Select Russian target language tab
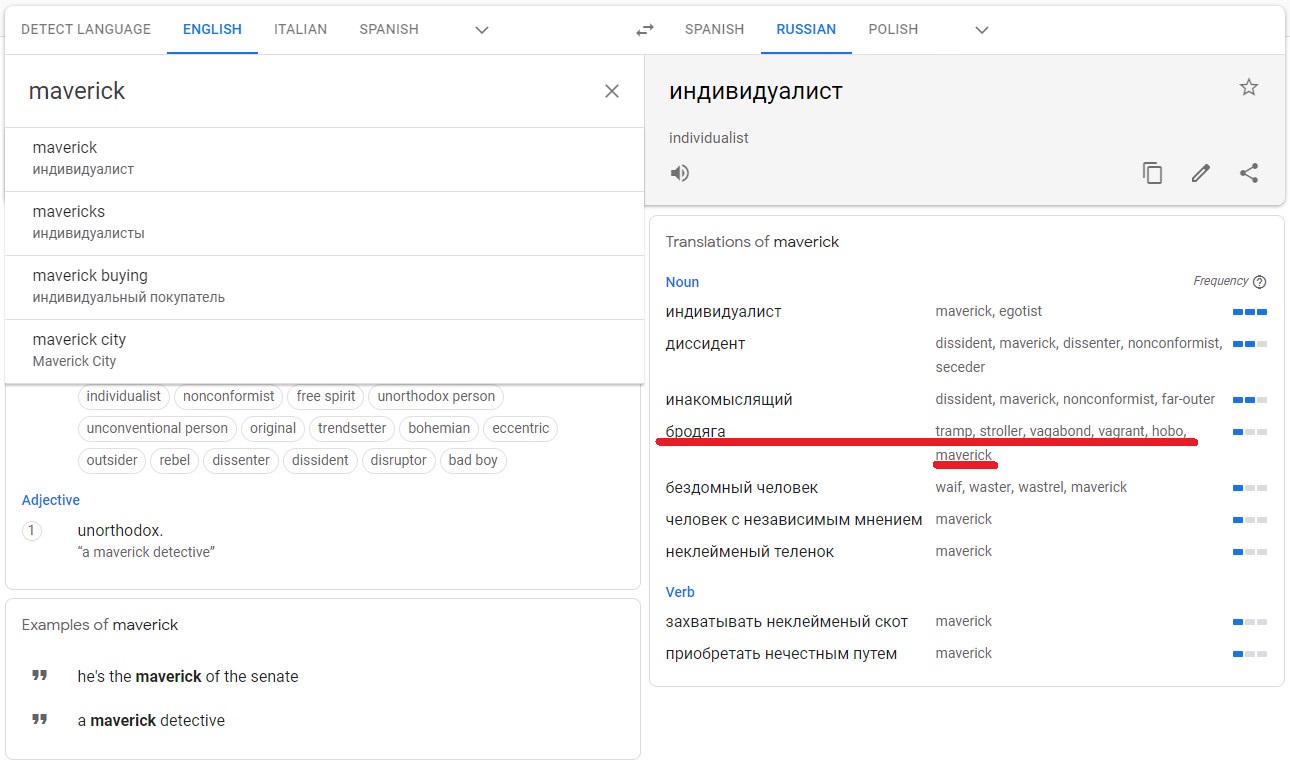 806,29
